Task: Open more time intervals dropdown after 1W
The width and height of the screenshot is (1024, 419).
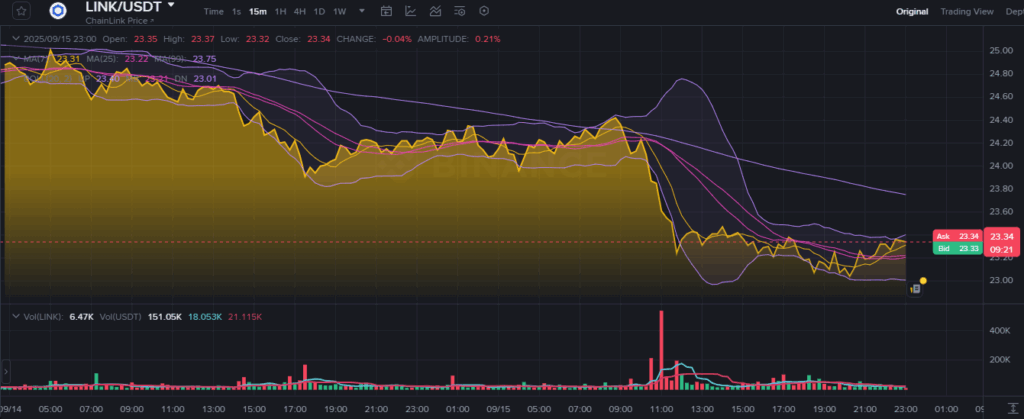Action: (x=360, y=12)
